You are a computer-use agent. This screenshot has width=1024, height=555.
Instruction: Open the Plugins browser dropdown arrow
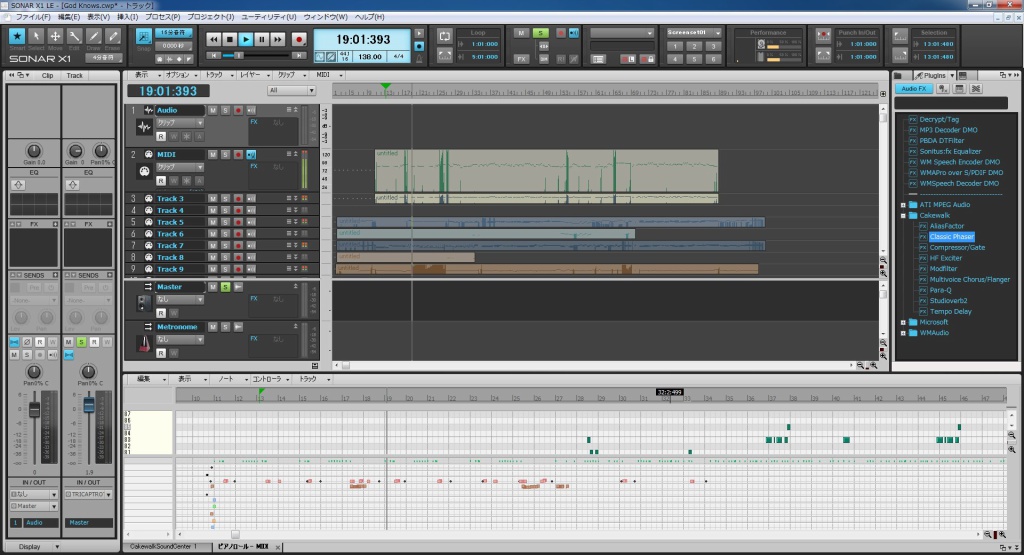952,76
